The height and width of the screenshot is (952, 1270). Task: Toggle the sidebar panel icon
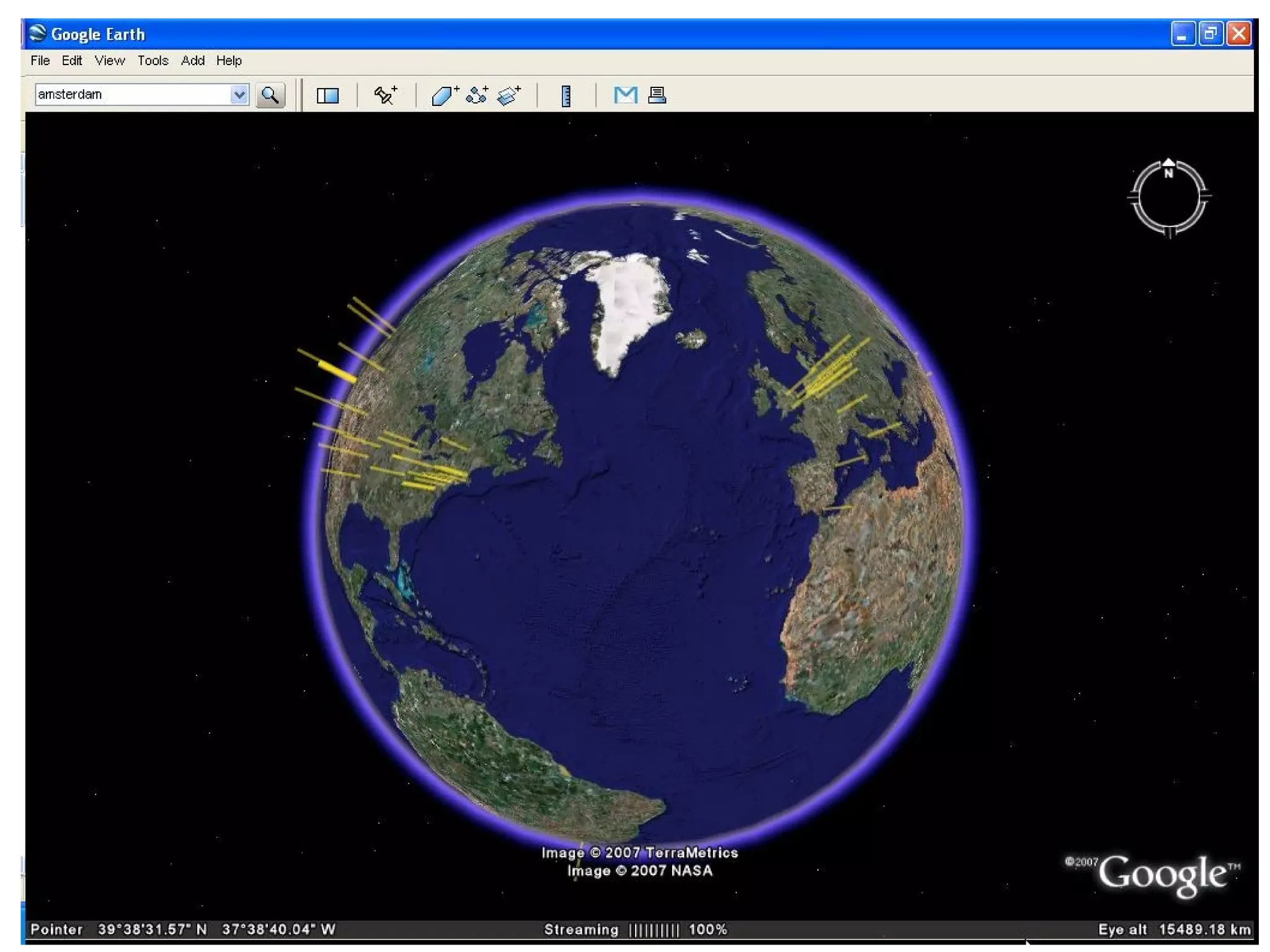click(x=327, y=95)
